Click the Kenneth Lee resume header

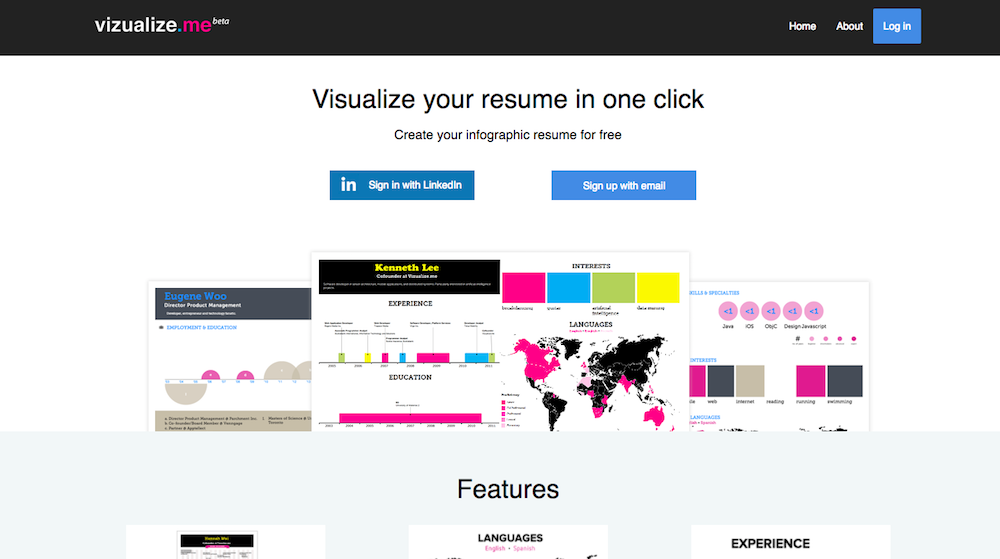[408, 274]
